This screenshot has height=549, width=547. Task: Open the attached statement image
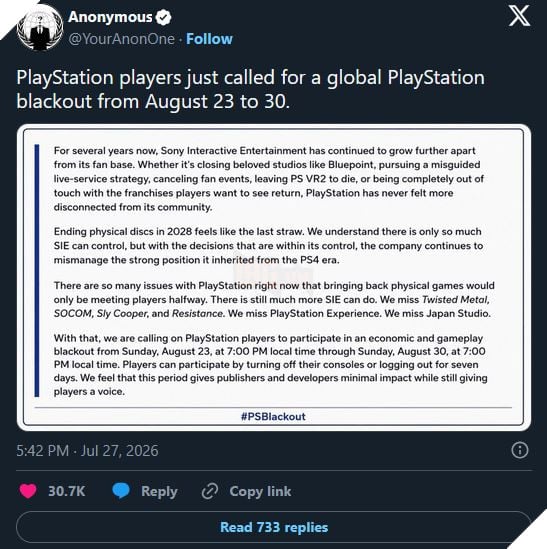(x=274, y=277)
